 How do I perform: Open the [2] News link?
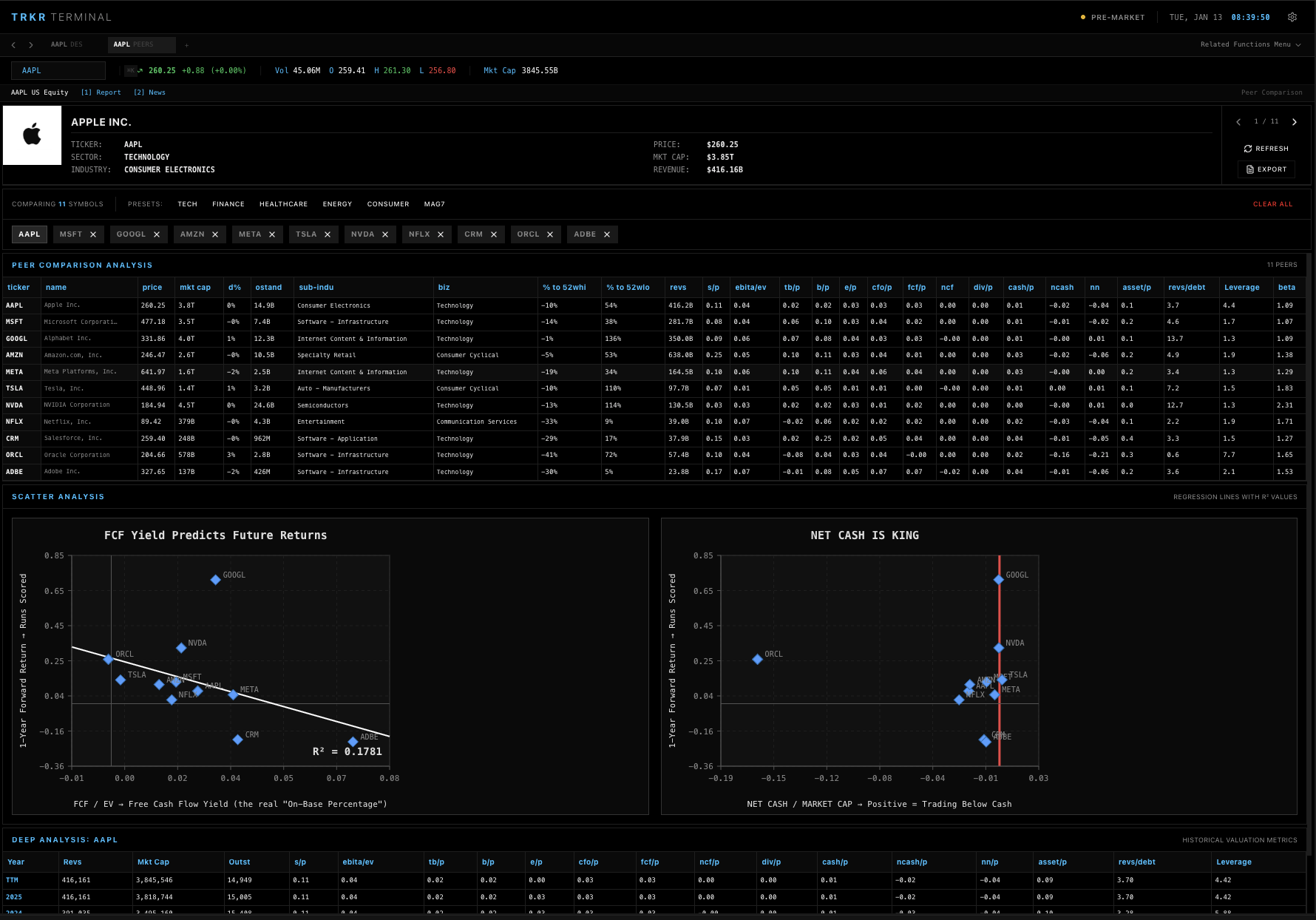[x=149, y=92]
